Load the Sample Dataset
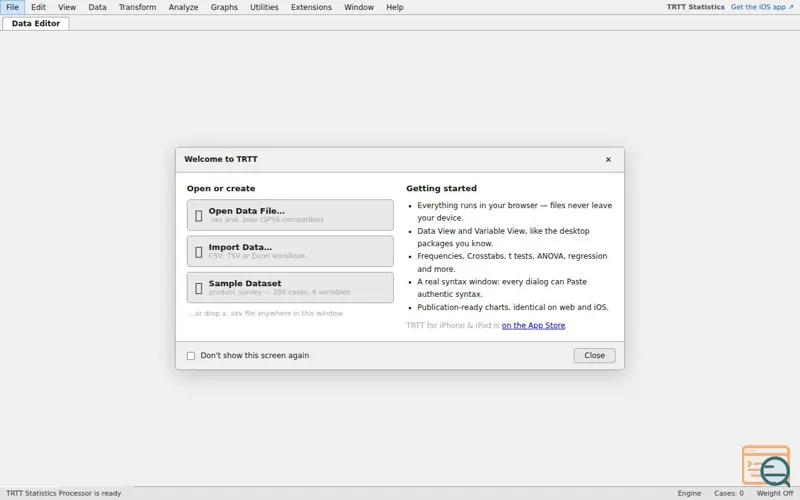 (290, 287)
